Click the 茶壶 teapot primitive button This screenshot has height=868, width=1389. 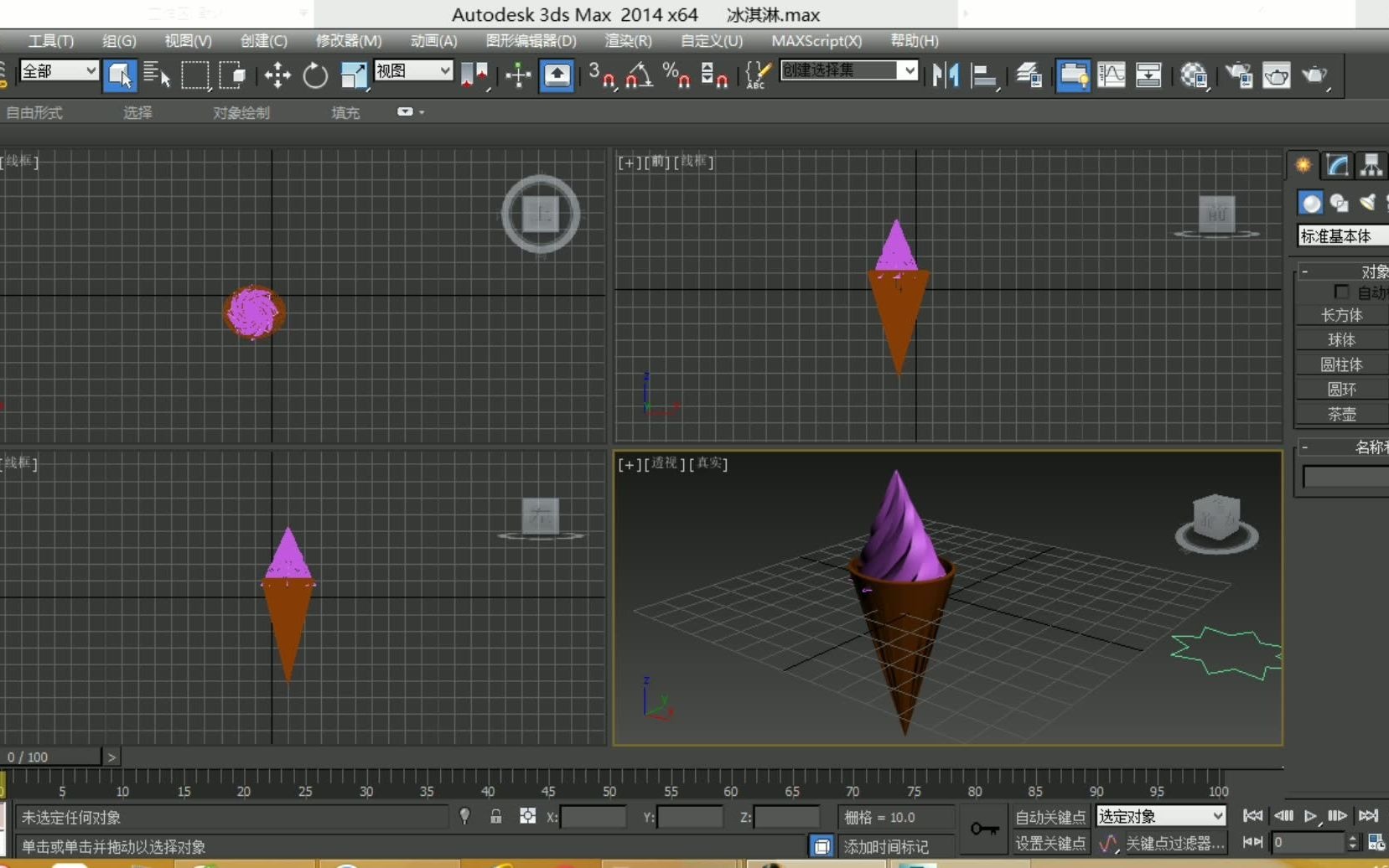(x=1341, y=414)
